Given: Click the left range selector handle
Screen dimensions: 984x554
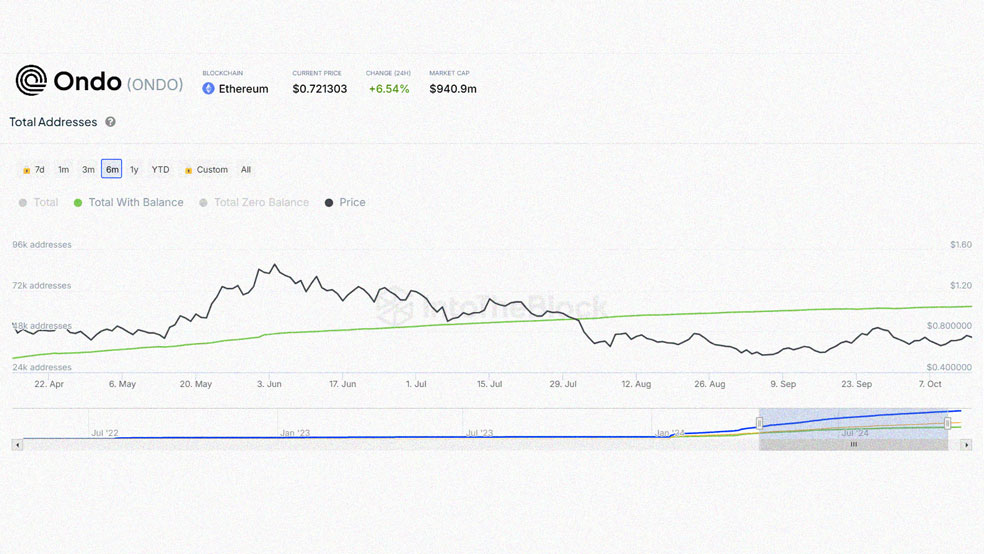Looking at the screenshot, I should point(759,423).
